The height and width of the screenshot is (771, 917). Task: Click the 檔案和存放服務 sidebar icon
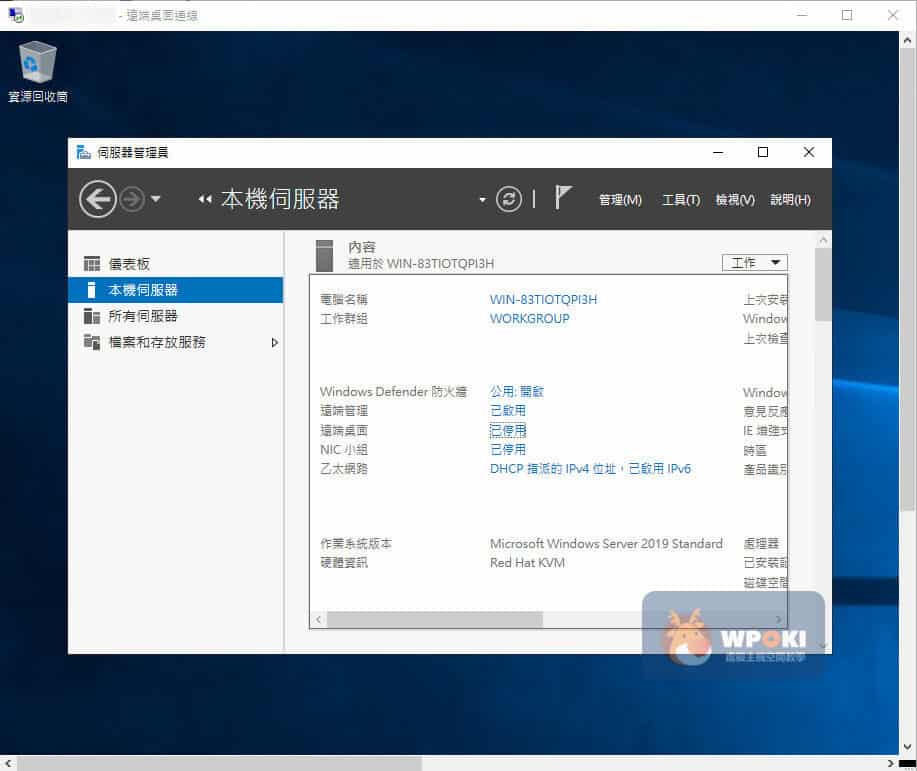(92, 342)
